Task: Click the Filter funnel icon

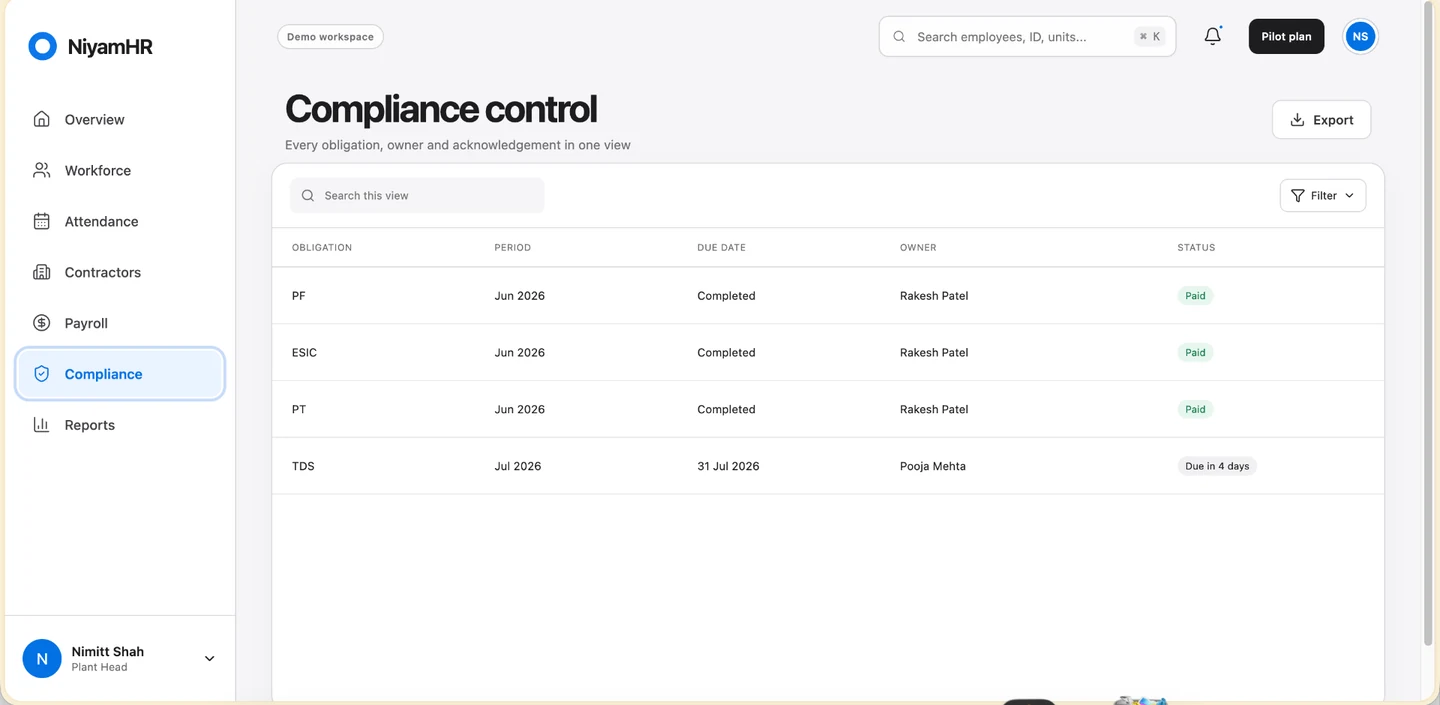Action: point(1298,196)
